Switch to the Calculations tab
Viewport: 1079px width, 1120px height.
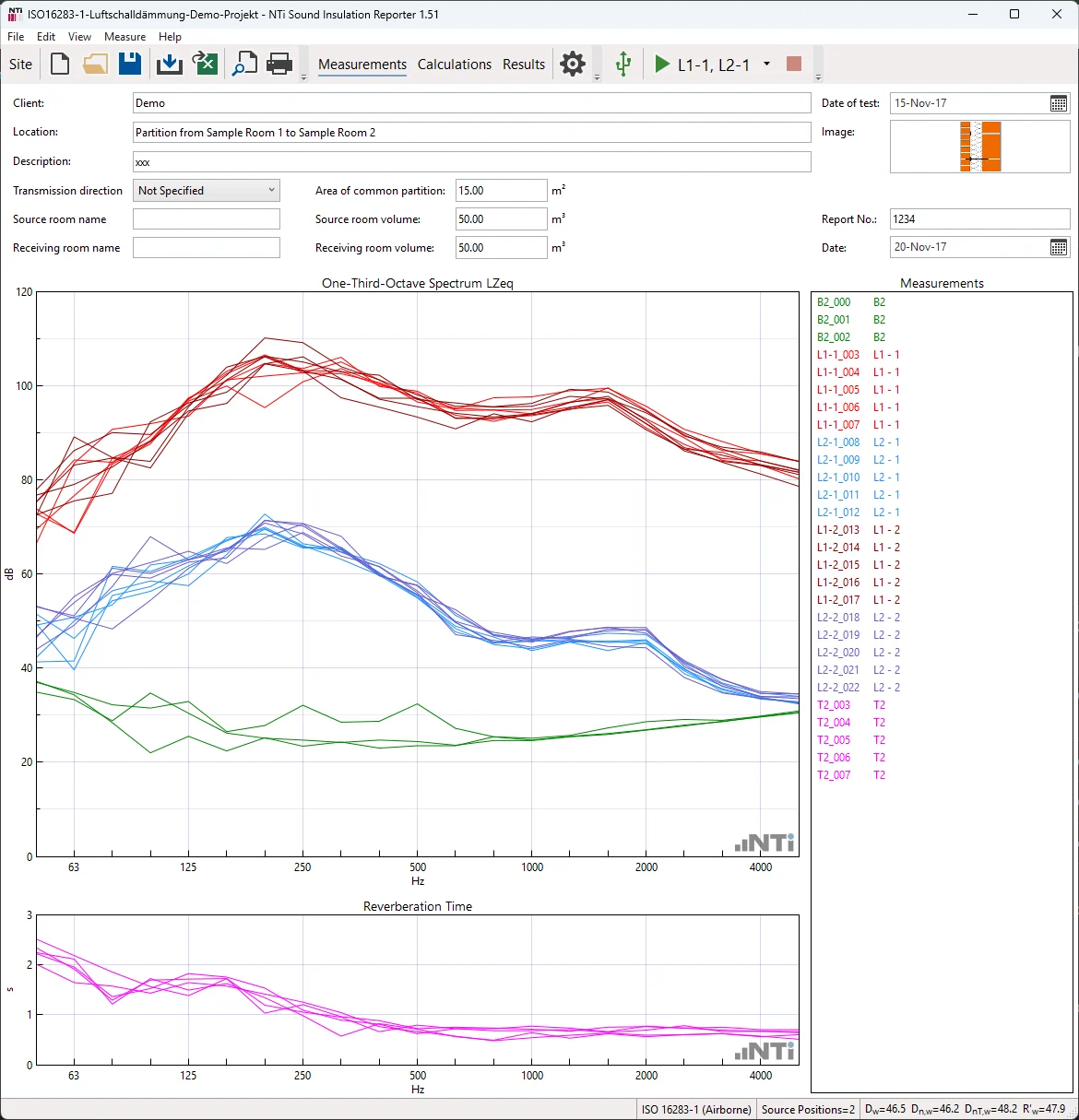454,65
